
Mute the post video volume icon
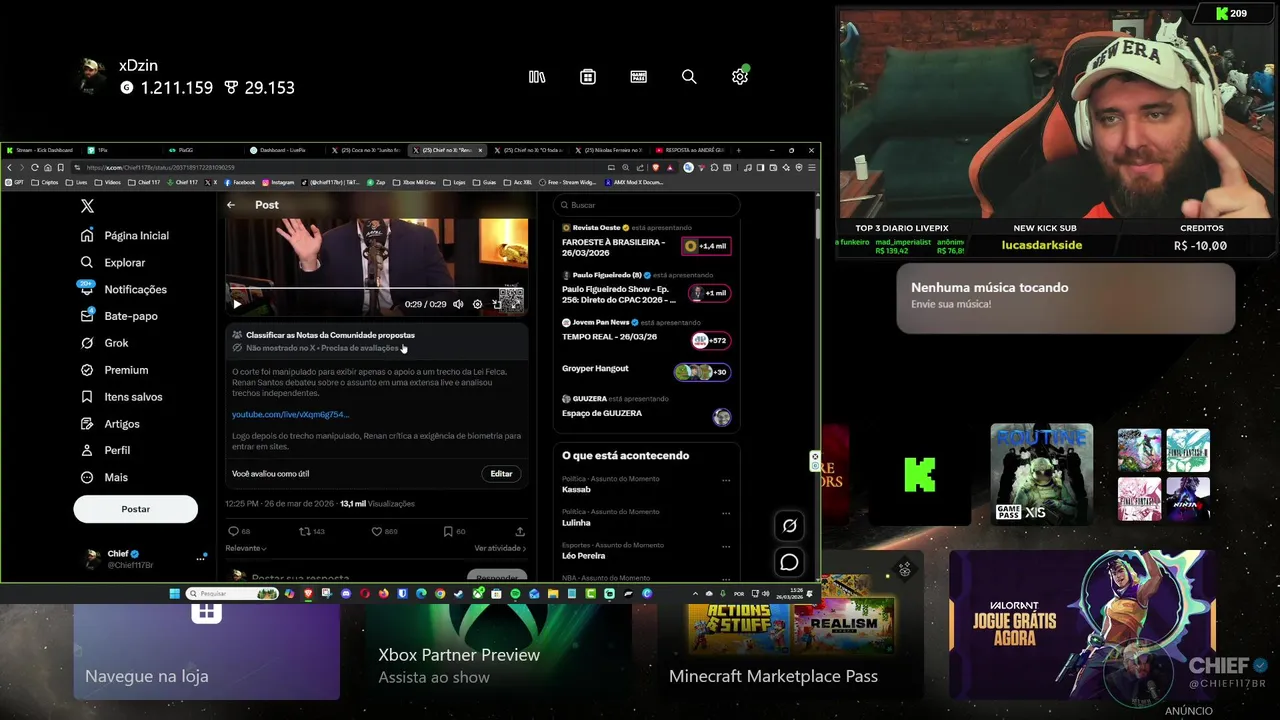point(458,304)
